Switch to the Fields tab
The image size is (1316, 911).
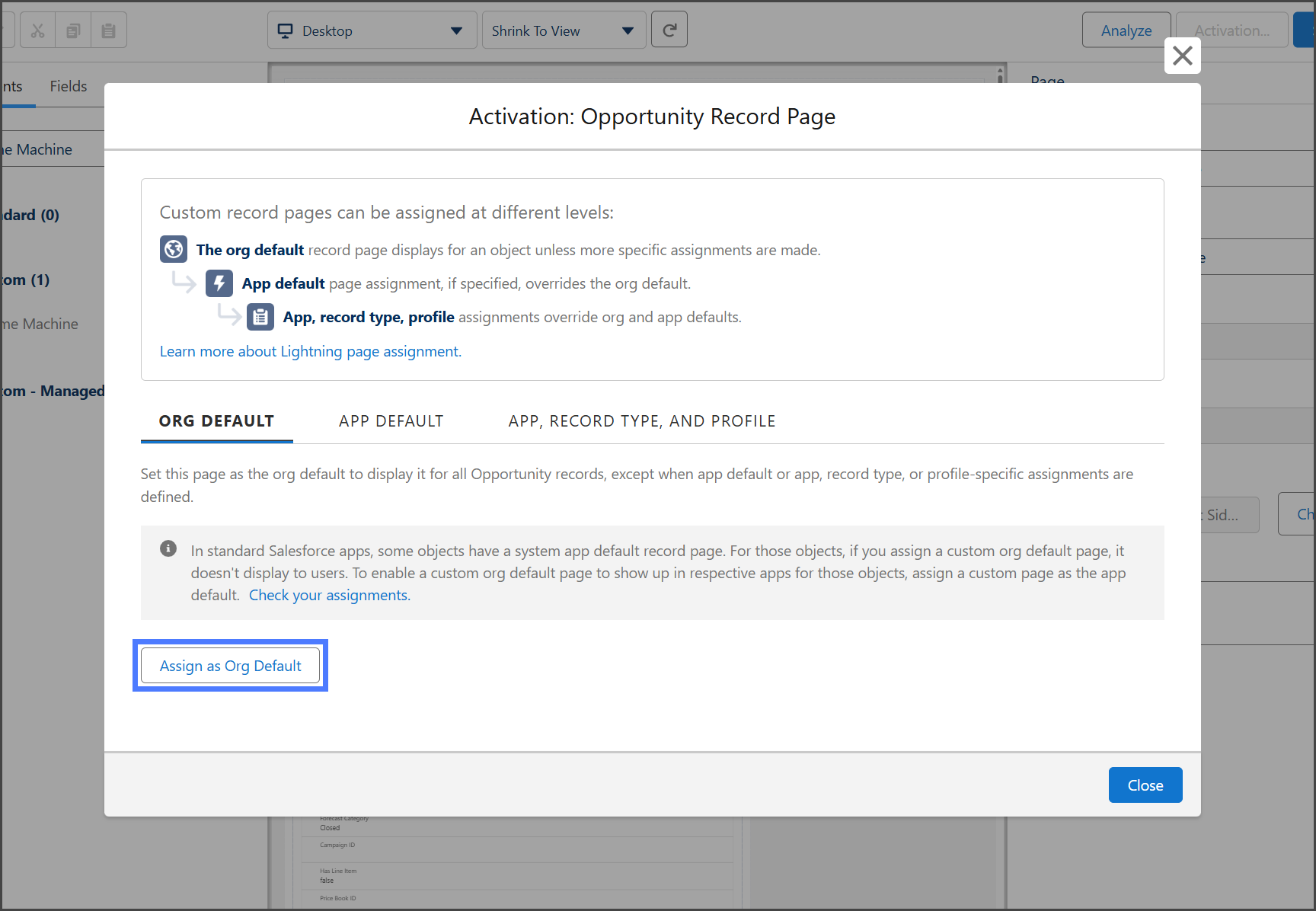[69, 86]
